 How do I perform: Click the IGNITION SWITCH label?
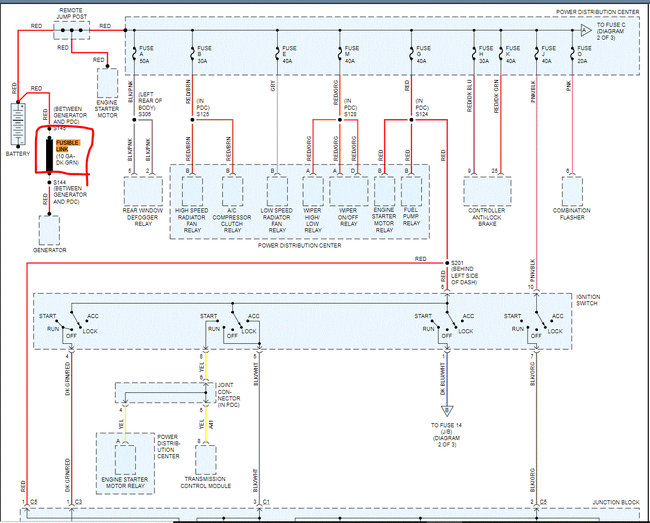point(588,300)
